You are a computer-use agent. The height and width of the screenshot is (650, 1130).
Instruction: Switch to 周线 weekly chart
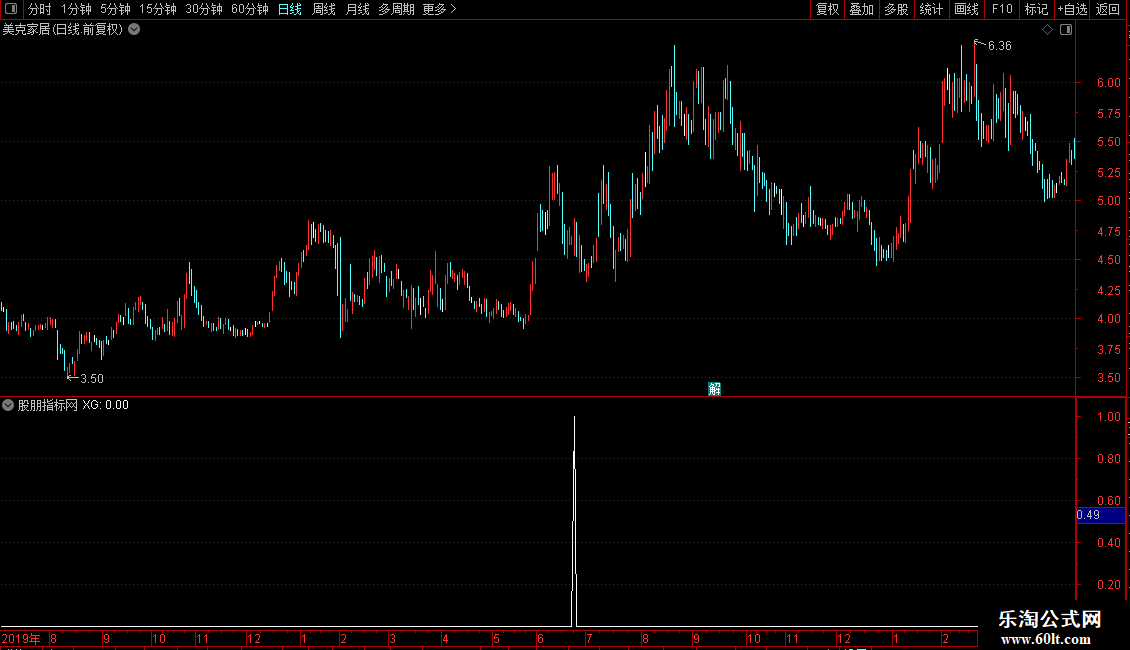[x=324, y=9]
